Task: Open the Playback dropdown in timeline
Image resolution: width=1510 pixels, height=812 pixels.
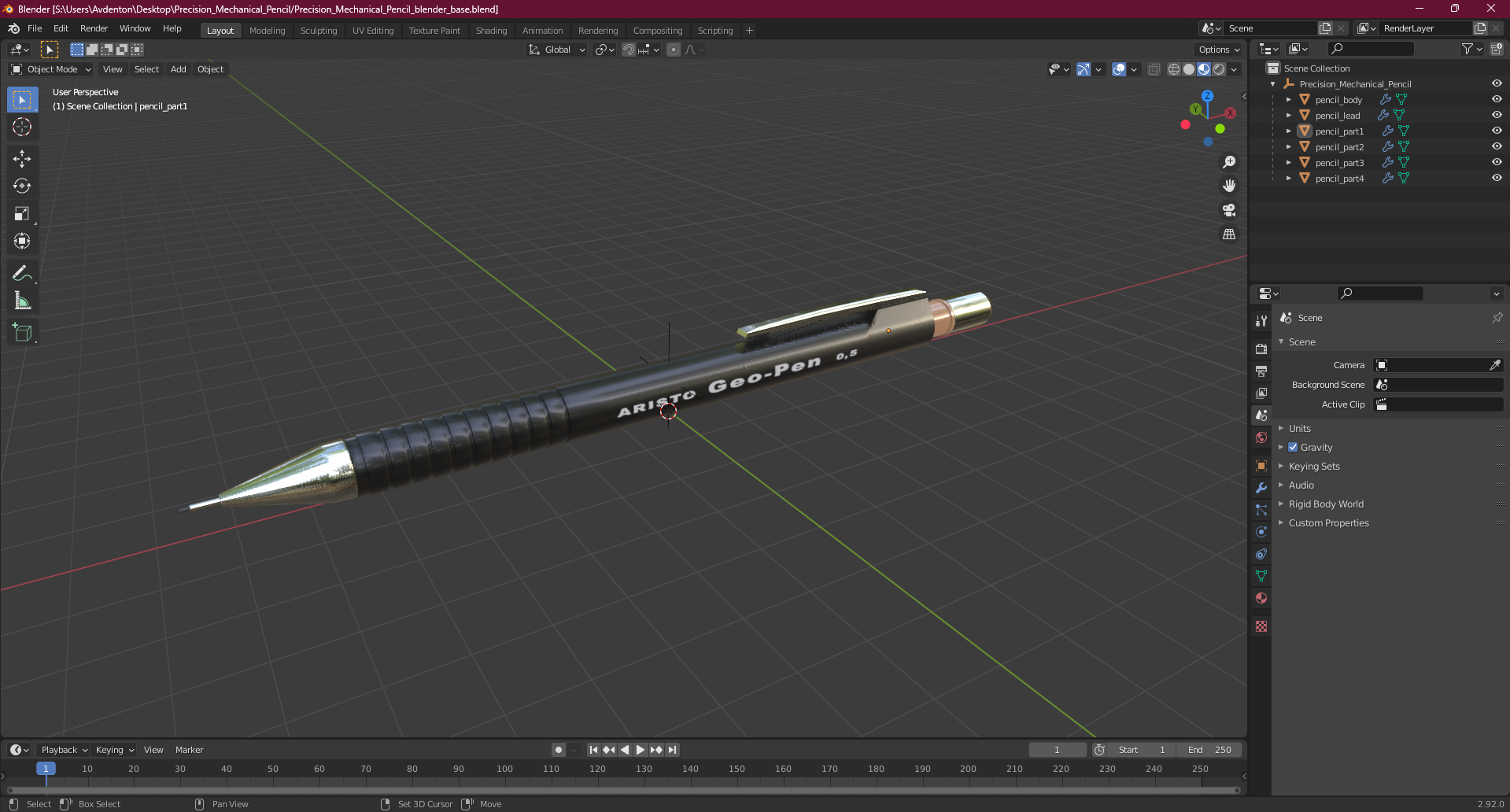Action: point(64,750)
